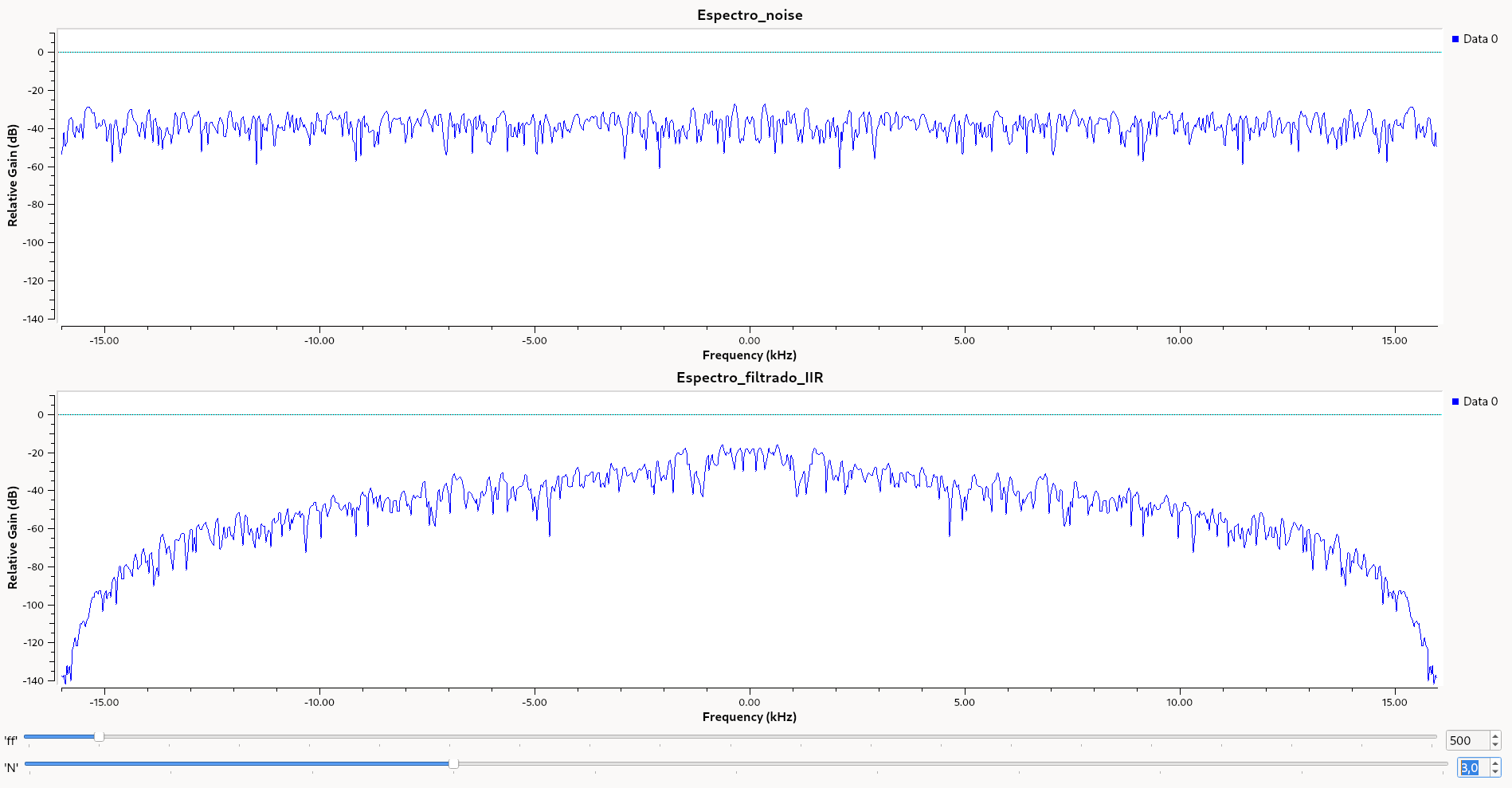
Task: Click Frequency (kHz) label under Espectro_filtrado_IIR
Action: point(750,717)
